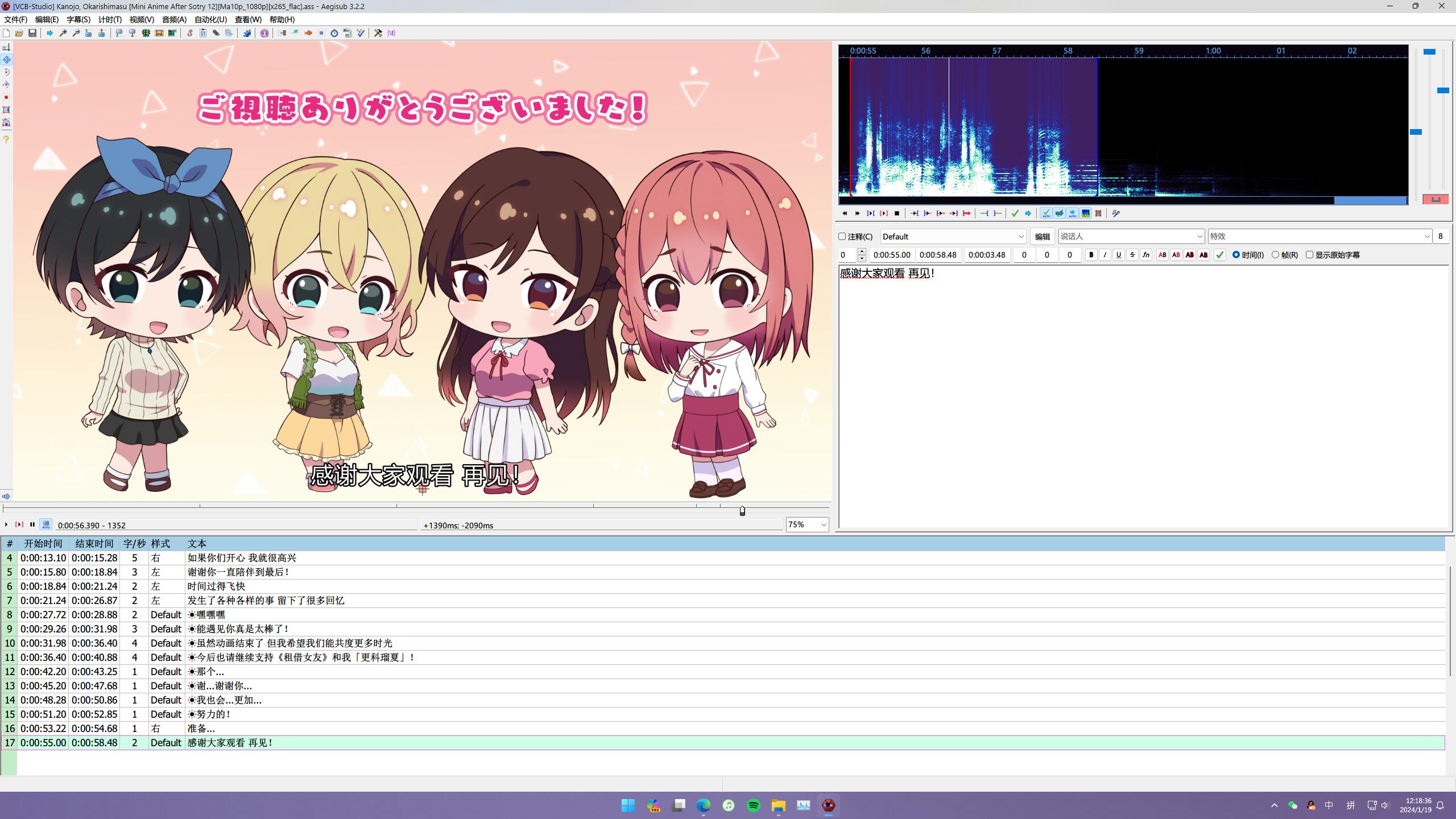Viewport: 1456px width, 819px height.
Task: Click the primary color AB button
Action: point(1163,255)
